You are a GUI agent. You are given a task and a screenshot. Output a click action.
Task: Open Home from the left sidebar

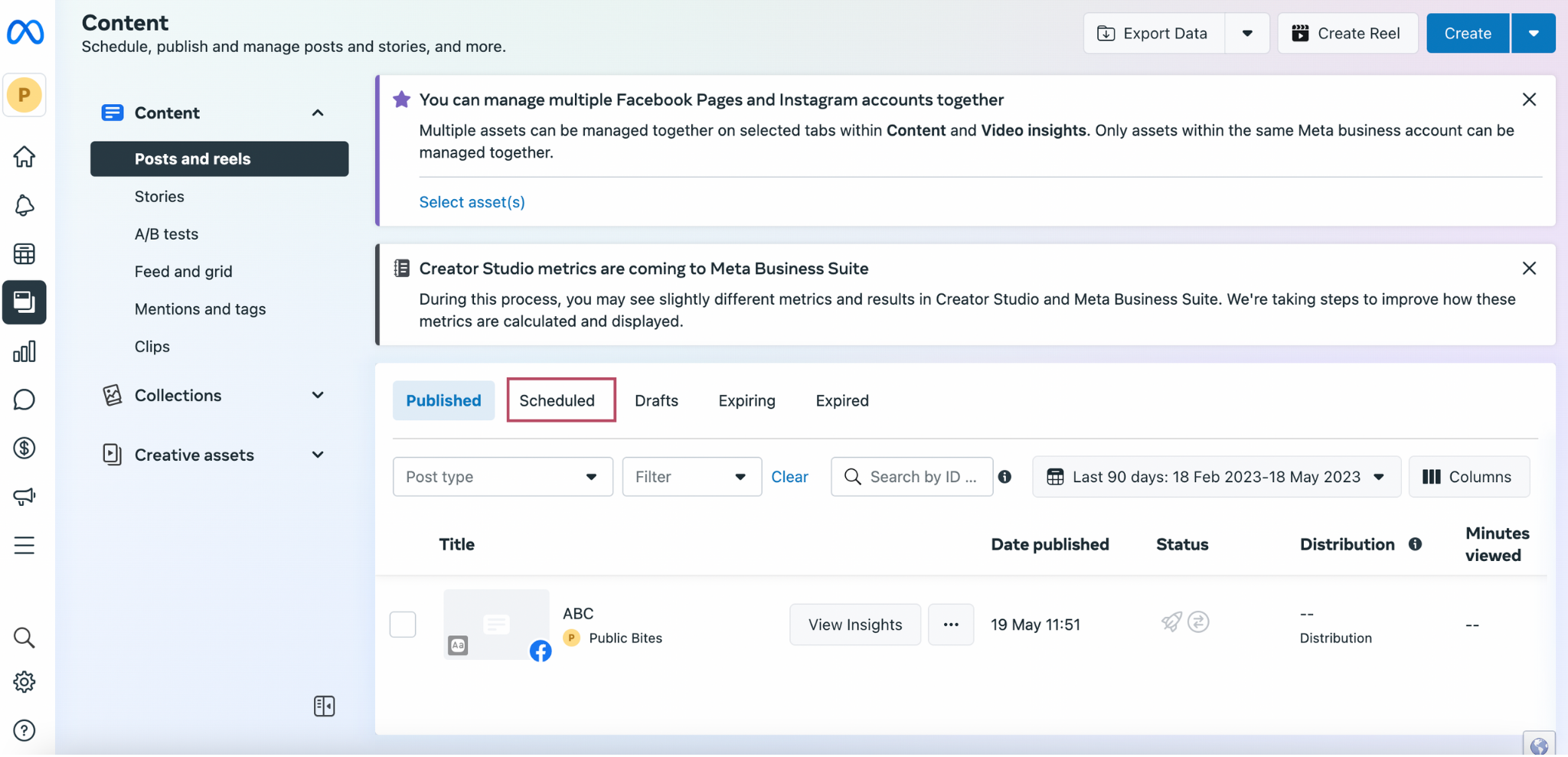(x=24, y=157)
